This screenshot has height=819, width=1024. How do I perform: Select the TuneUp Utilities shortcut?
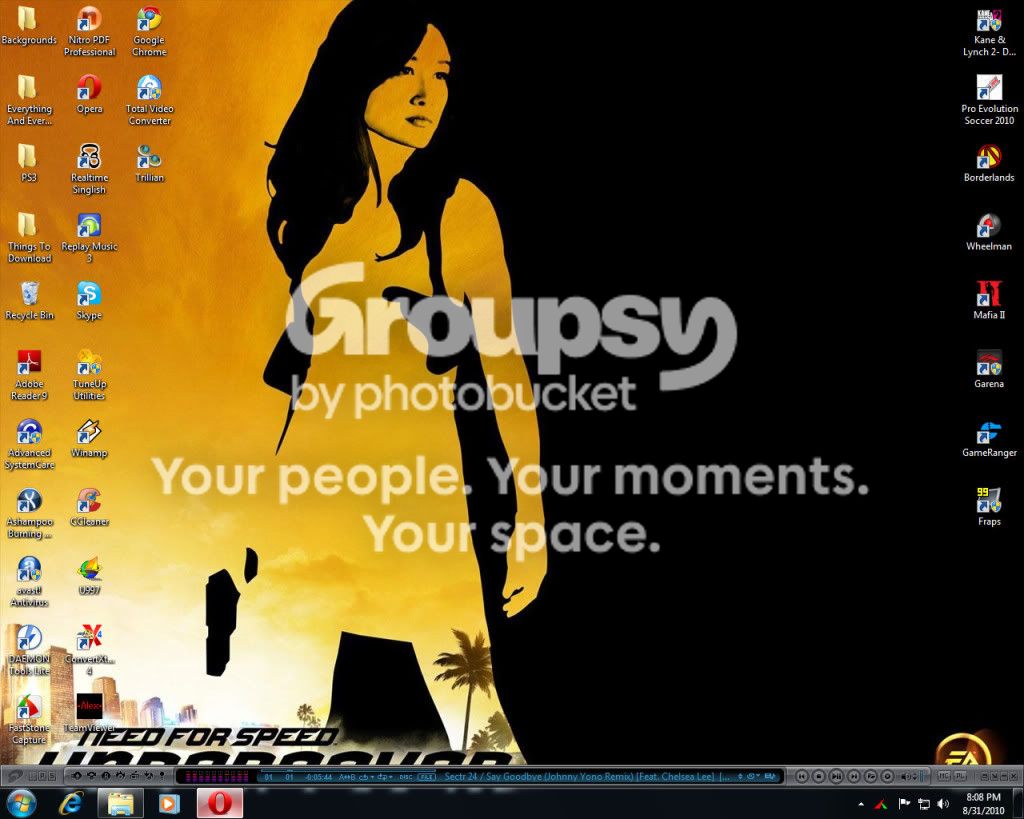(x=89, y=376)
